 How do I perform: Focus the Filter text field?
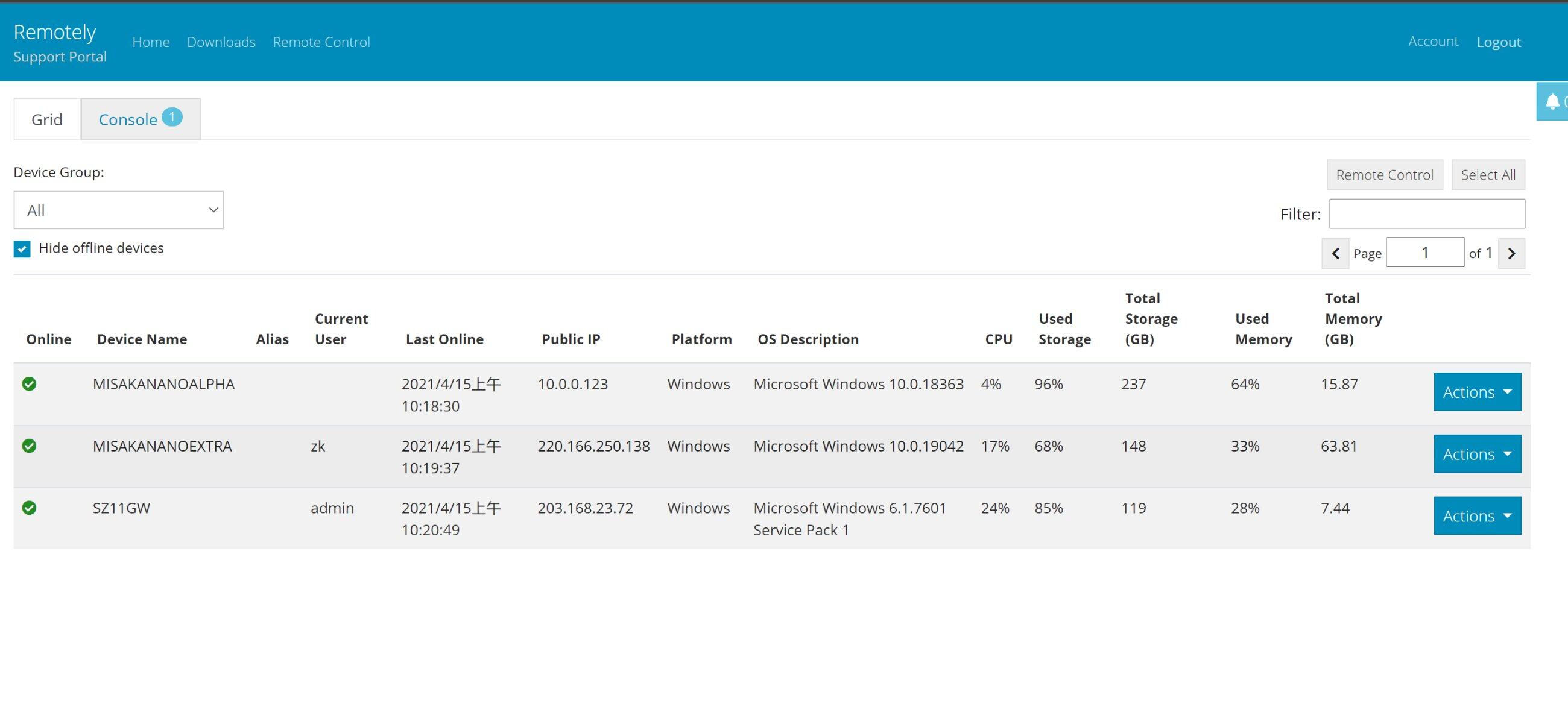coord(1427,213)
